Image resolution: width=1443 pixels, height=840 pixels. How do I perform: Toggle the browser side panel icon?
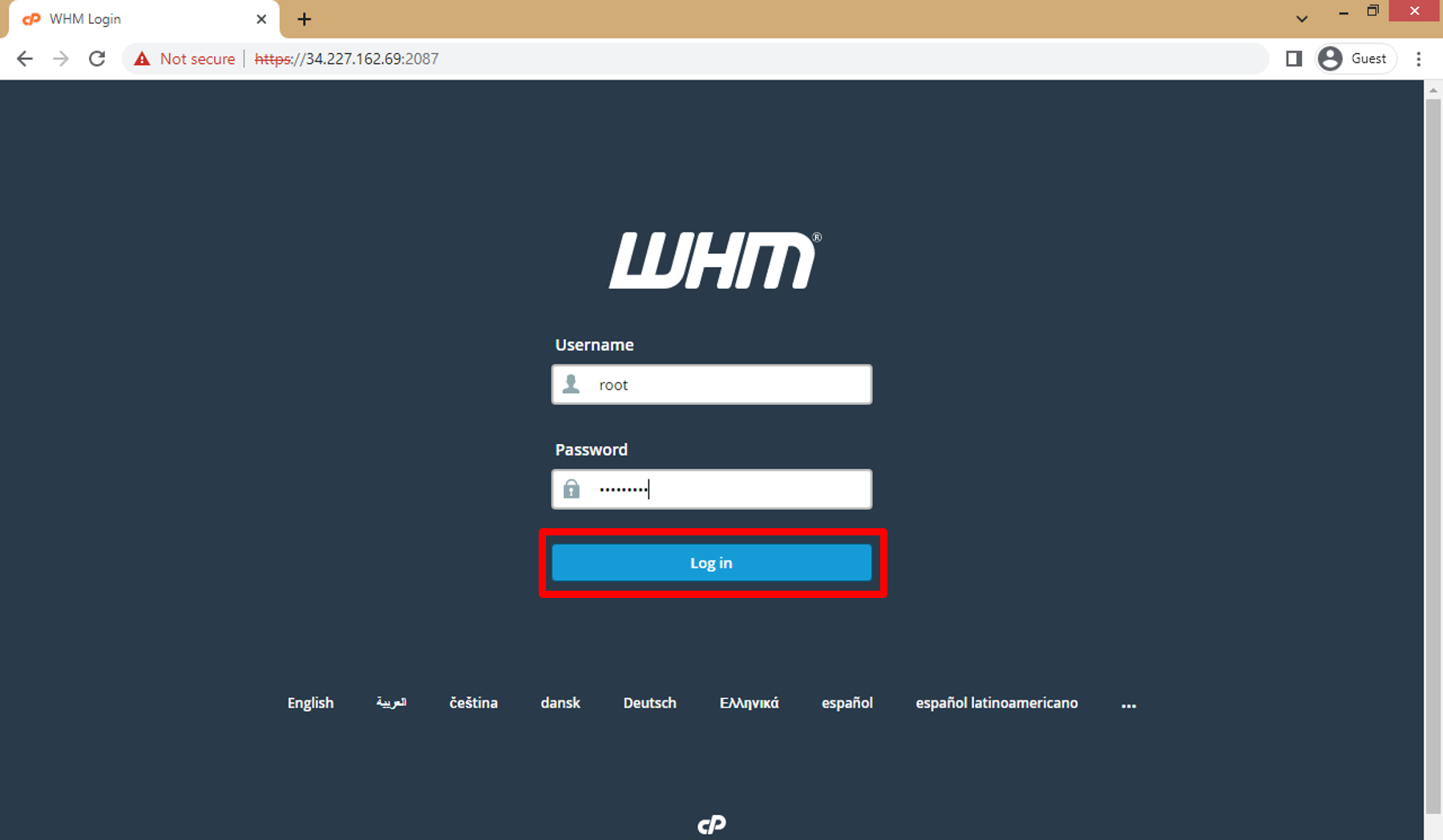[1294, 59]
